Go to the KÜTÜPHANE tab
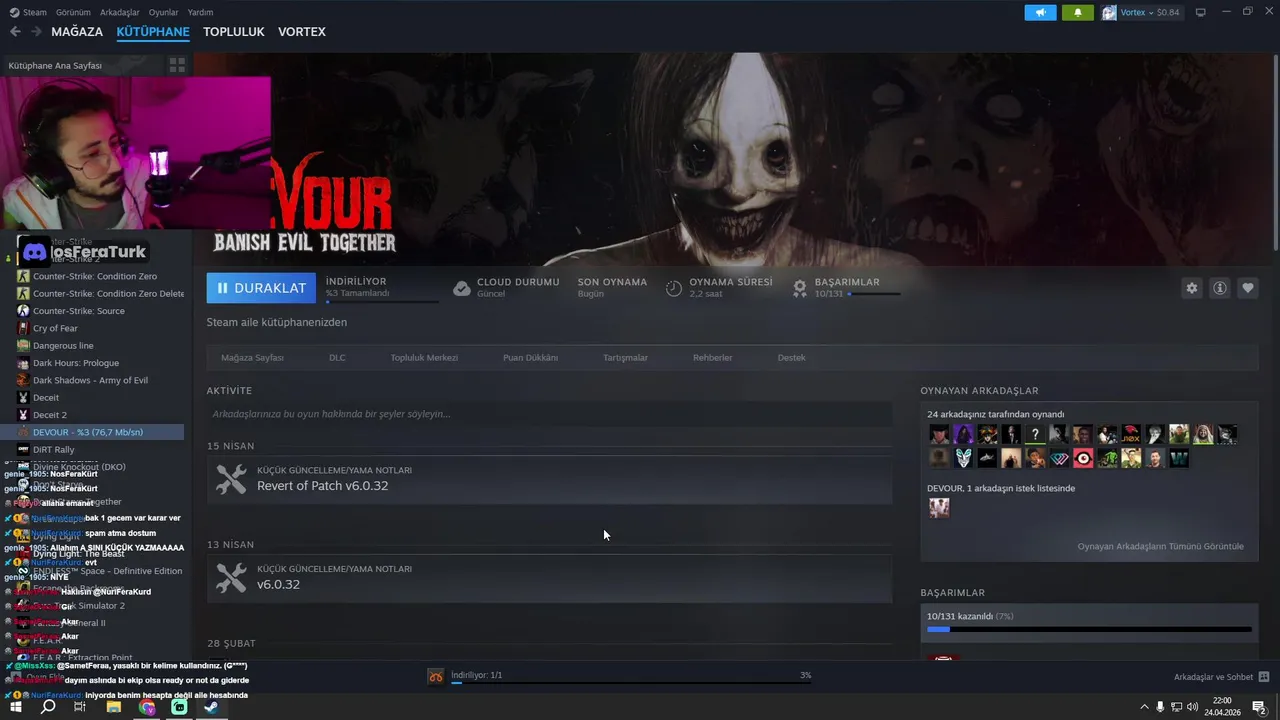This screenshot has height=720, width=1280. tap(153, 31)
